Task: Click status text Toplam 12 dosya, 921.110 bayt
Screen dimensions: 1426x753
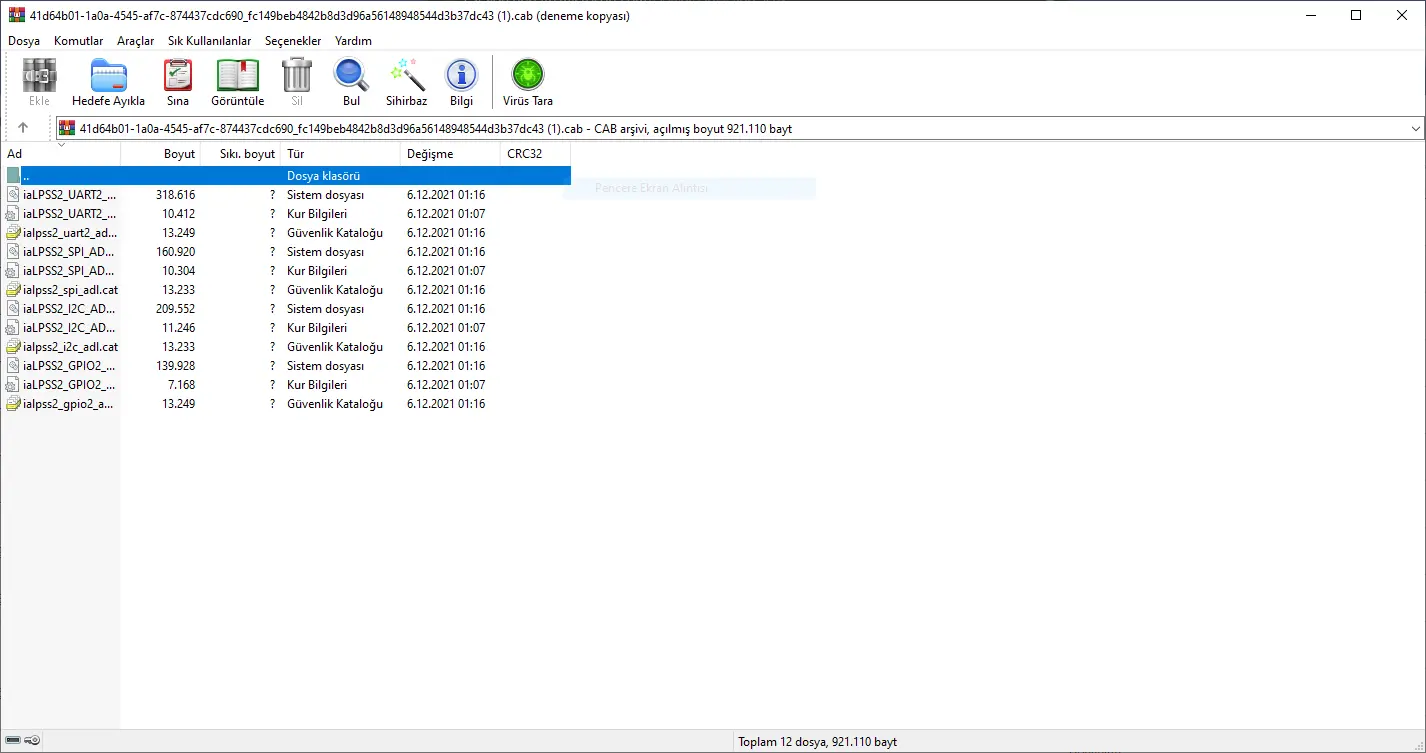Action: coord(817,742)
